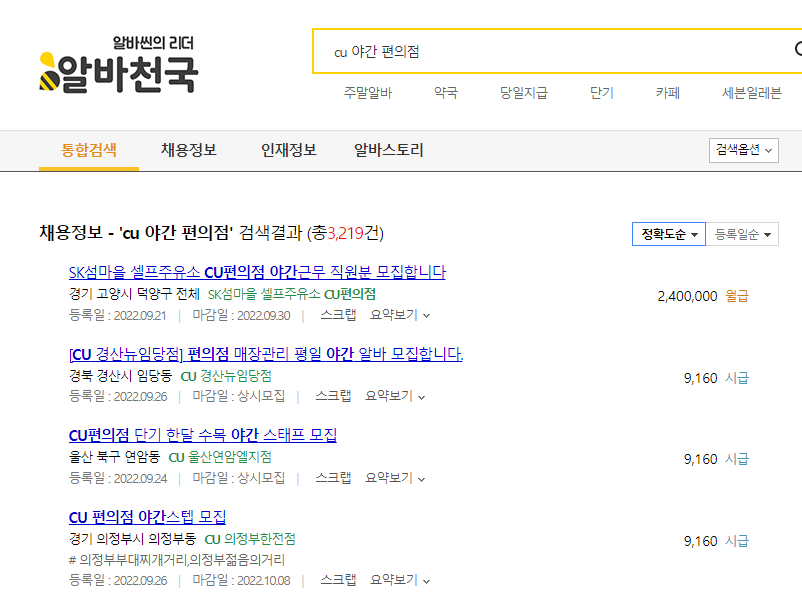Click 스크랩 for 의정부한전점 posting
Image resolution: width=802 pixels, height=594 pixels.
pyautogui.click(x=338, y=580)
